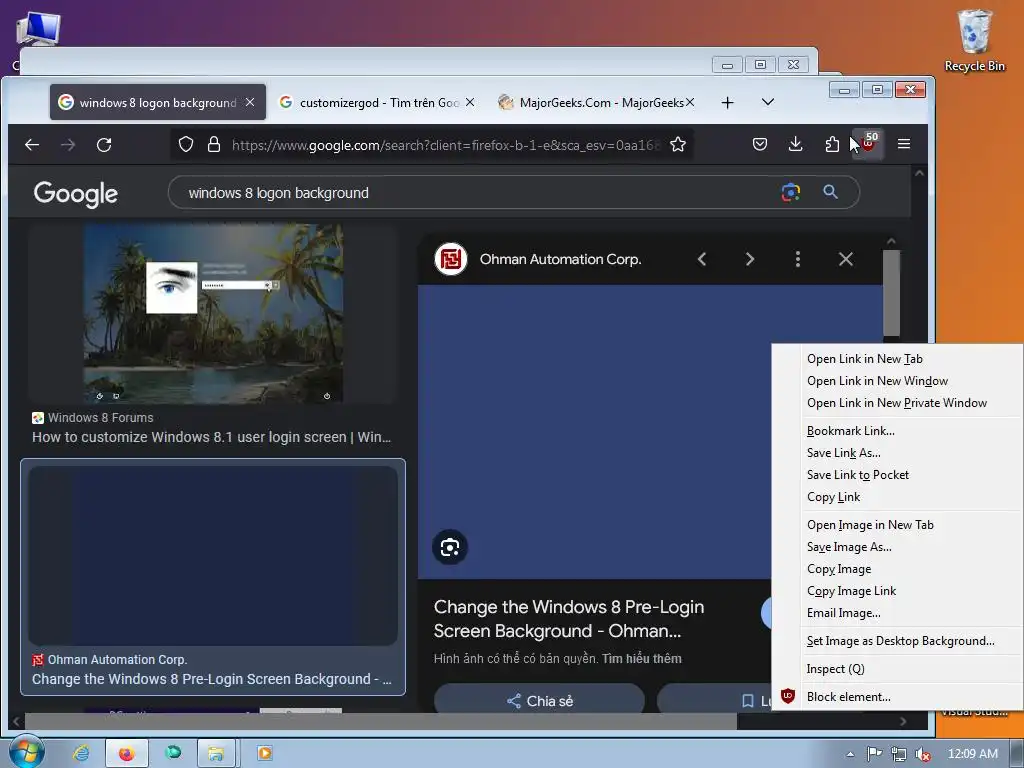Open a new tab with plus button
The height and width of the screenshot is (768, 1024).
click(728, 103)
